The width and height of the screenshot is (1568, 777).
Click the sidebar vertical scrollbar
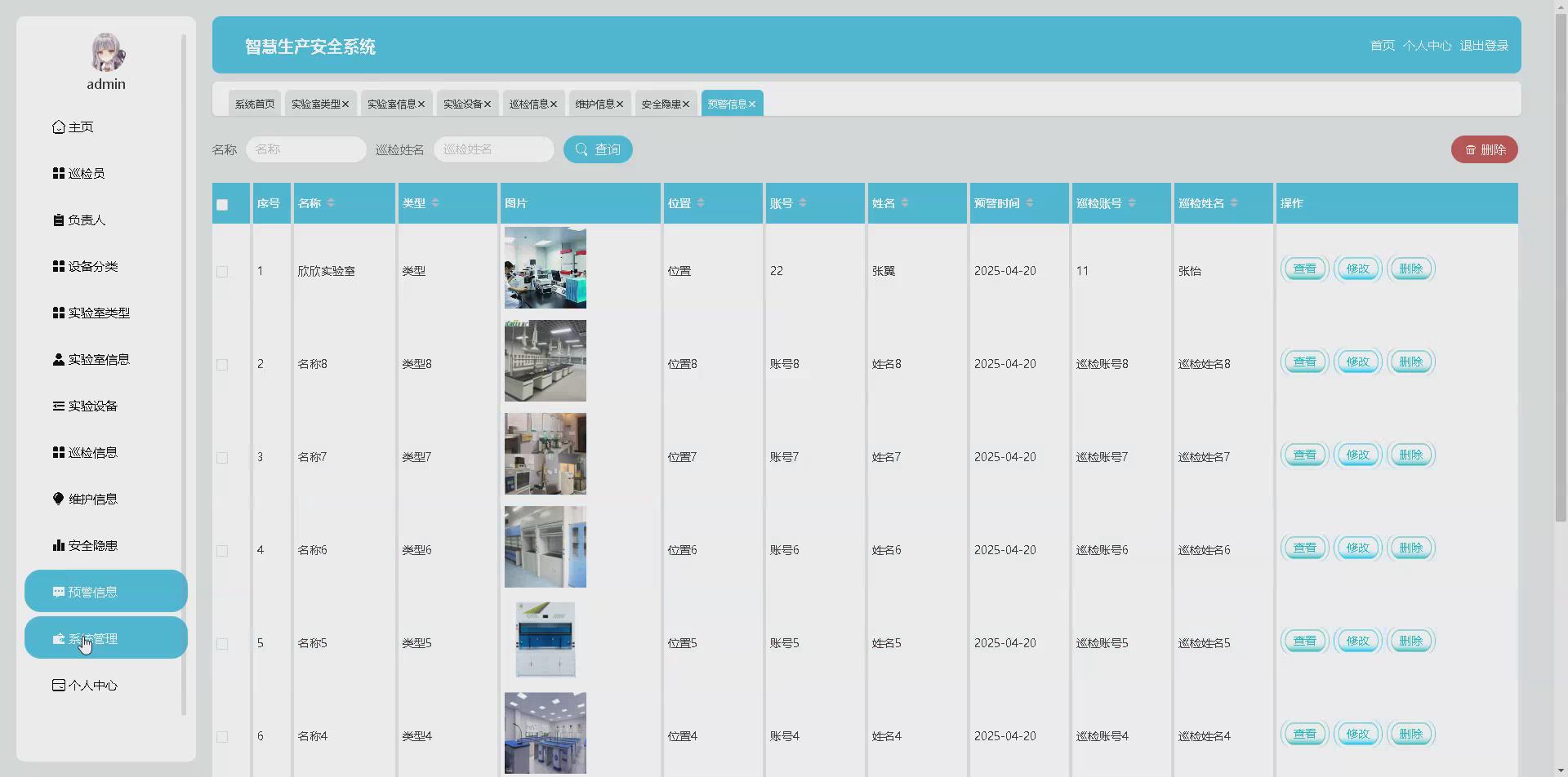click(184, 374)
